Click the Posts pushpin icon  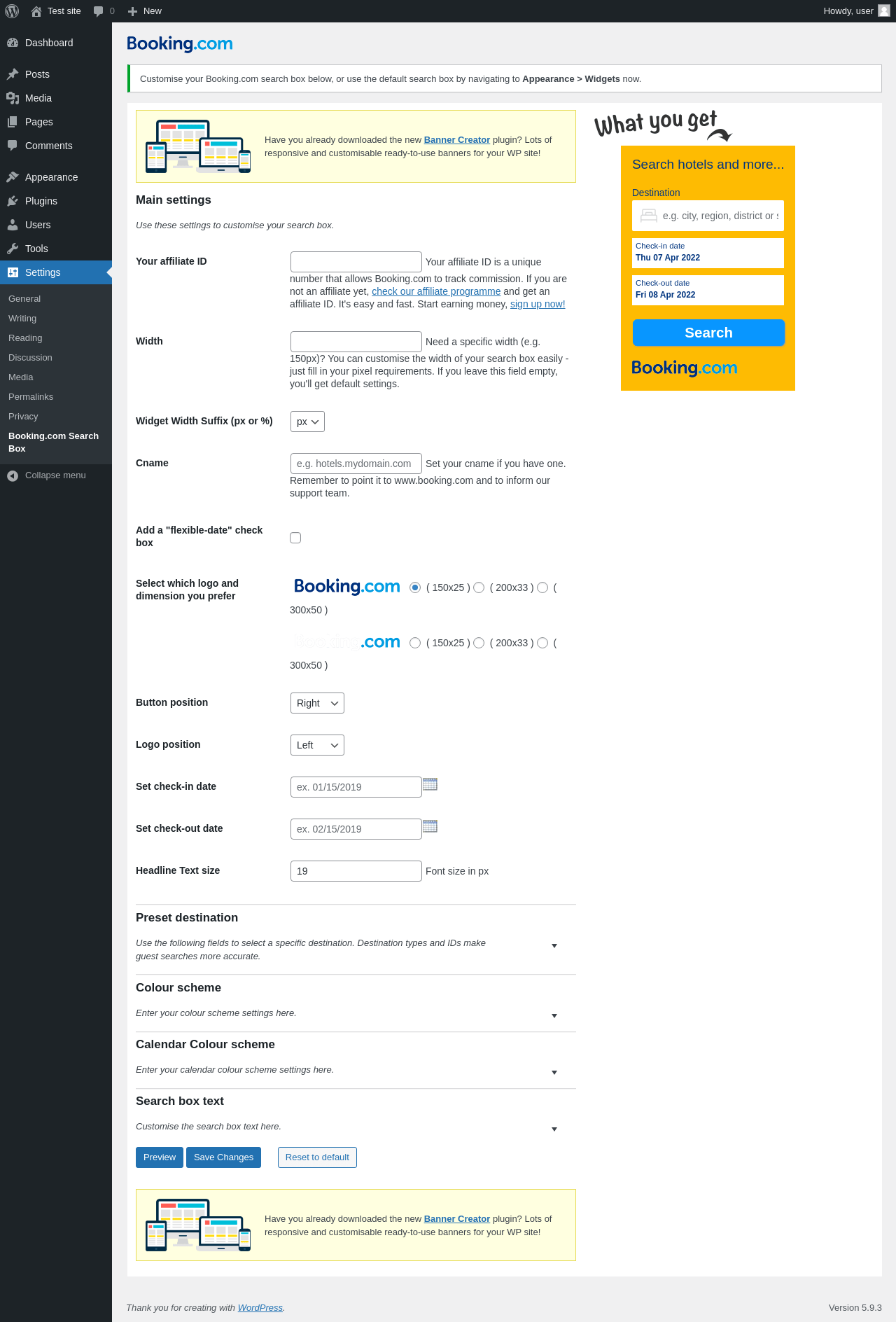[13, 74]
